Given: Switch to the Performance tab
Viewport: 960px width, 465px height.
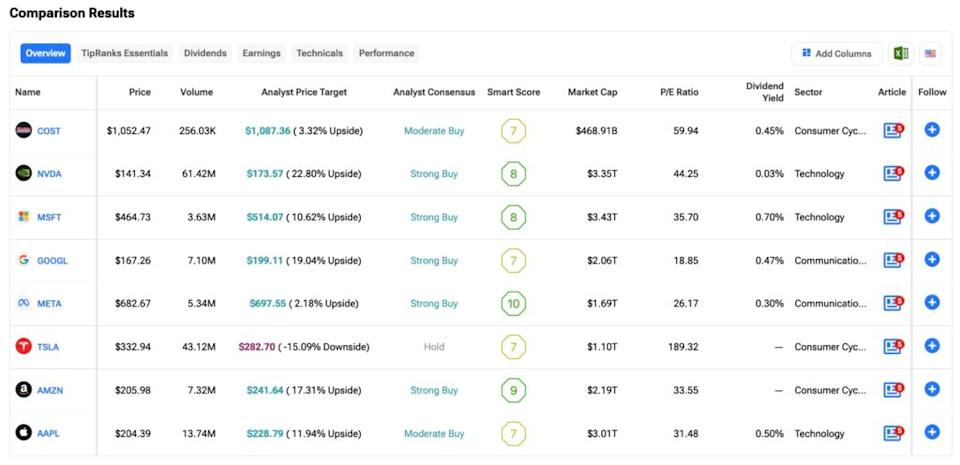Looking at the screenshot, I should 386,53.
